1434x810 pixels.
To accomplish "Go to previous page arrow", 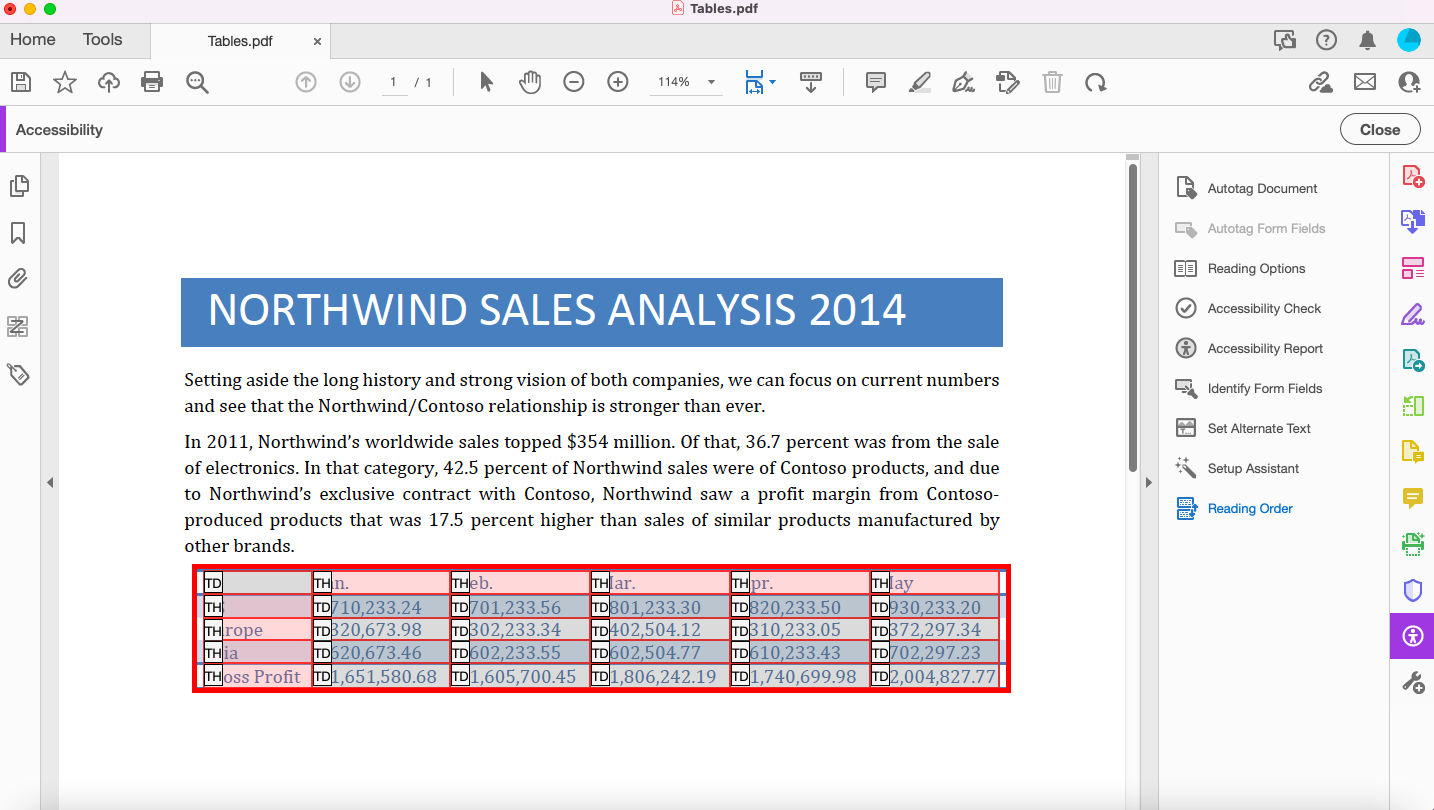I will [x=306, y=82].
